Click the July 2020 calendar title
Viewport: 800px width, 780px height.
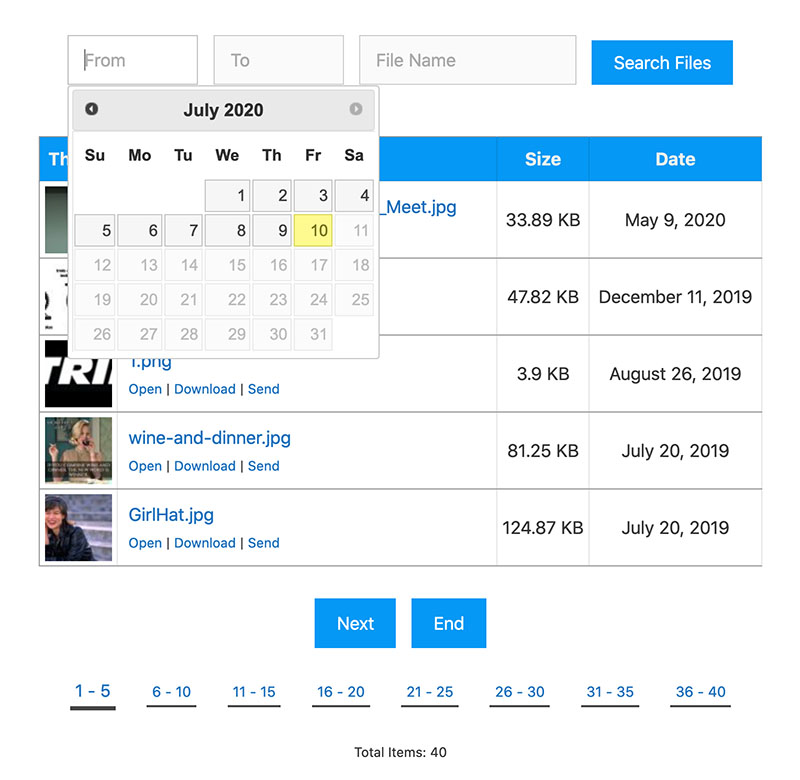click(x=223, y=110)
